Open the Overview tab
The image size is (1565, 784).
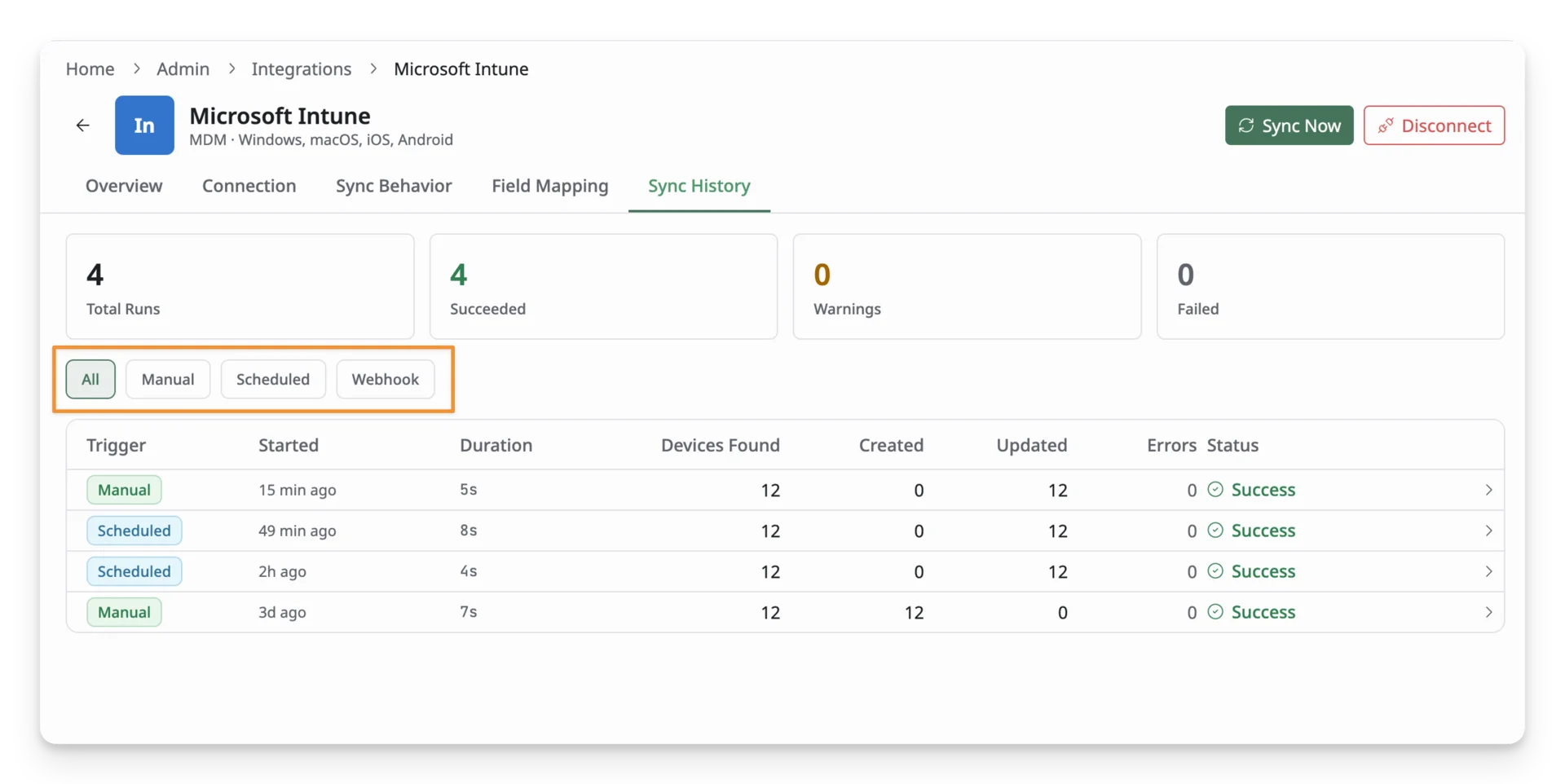pos(124,186)
